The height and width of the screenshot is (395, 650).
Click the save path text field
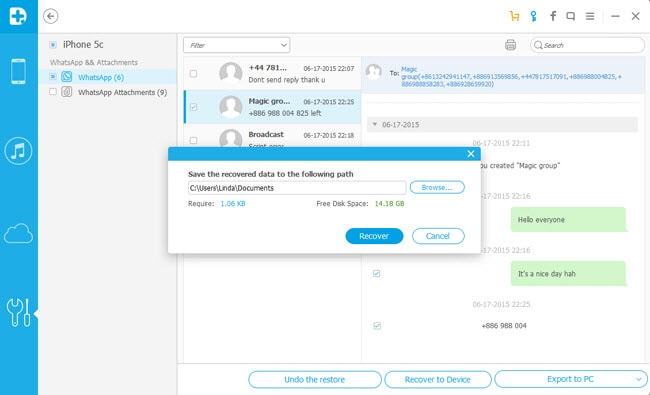tap(297, 188)
